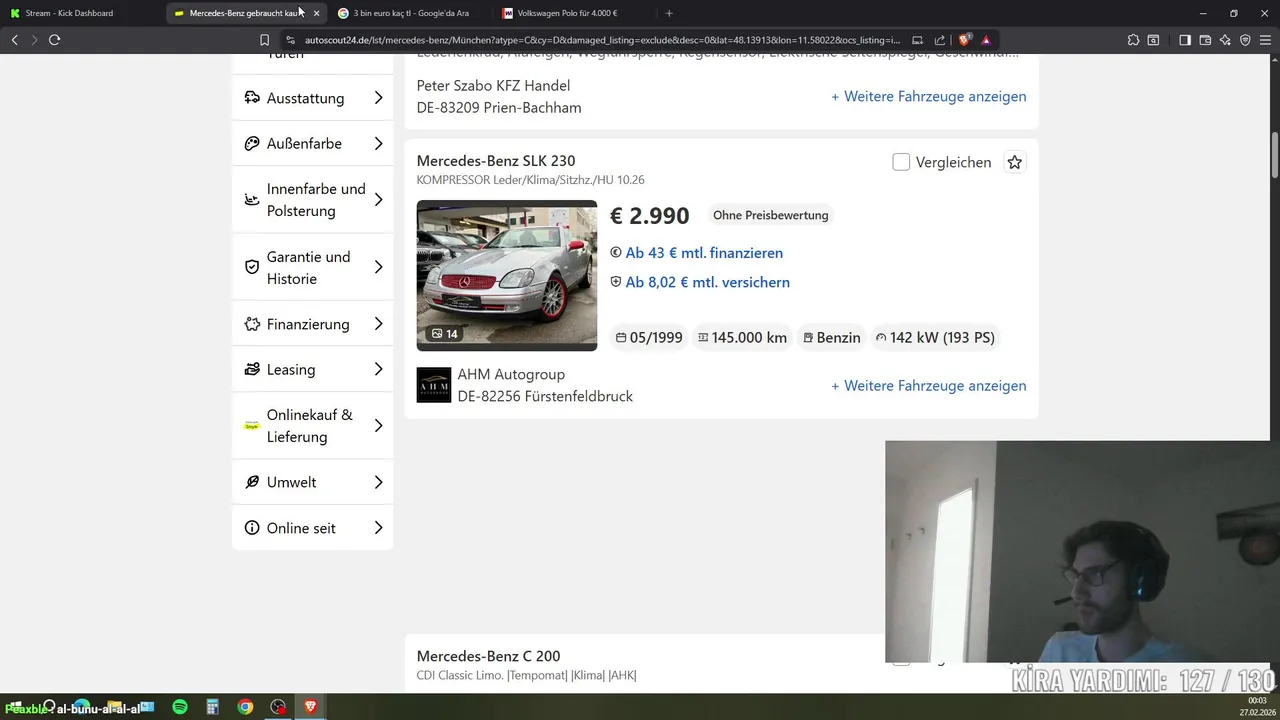Open the Brave Shields lion icon
This screenshot has height=720, width=1280.
pyautogui.click(x=964, y=40)
